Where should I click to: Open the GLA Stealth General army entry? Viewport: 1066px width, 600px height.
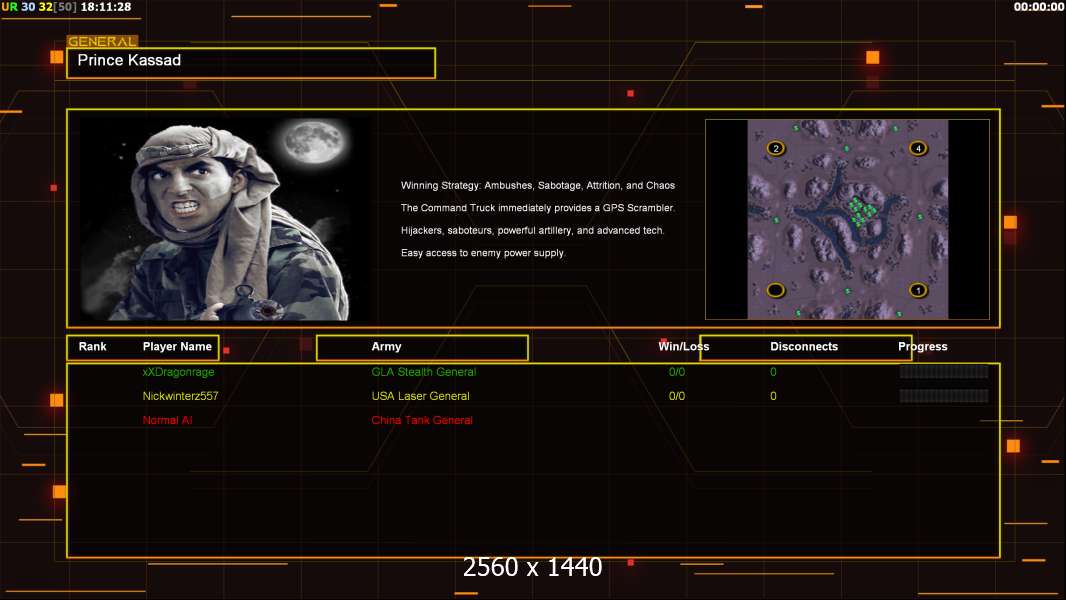coord(423,372)
